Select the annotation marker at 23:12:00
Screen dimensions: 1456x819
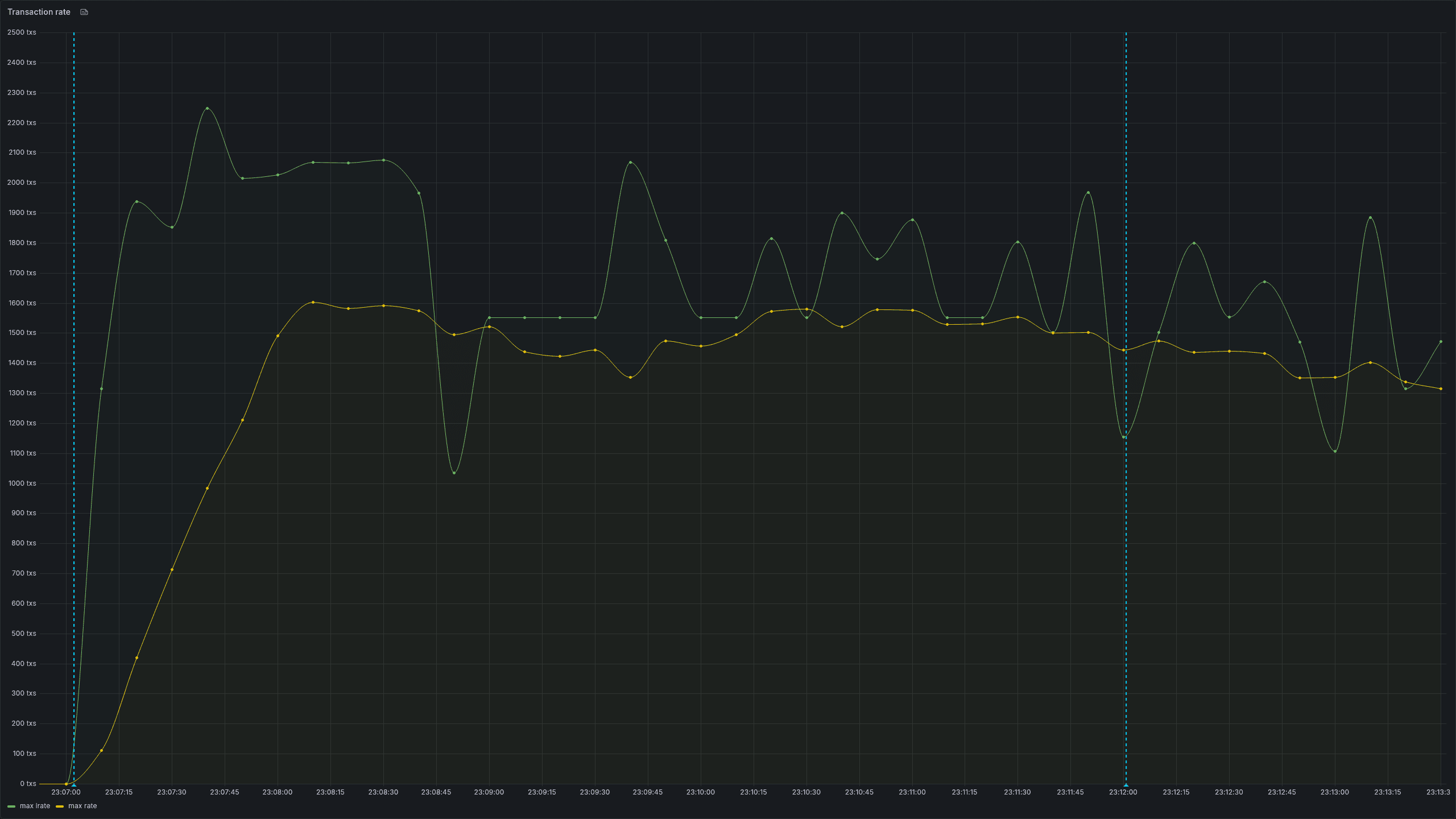pyautogui.click(x=1126, y=784)
